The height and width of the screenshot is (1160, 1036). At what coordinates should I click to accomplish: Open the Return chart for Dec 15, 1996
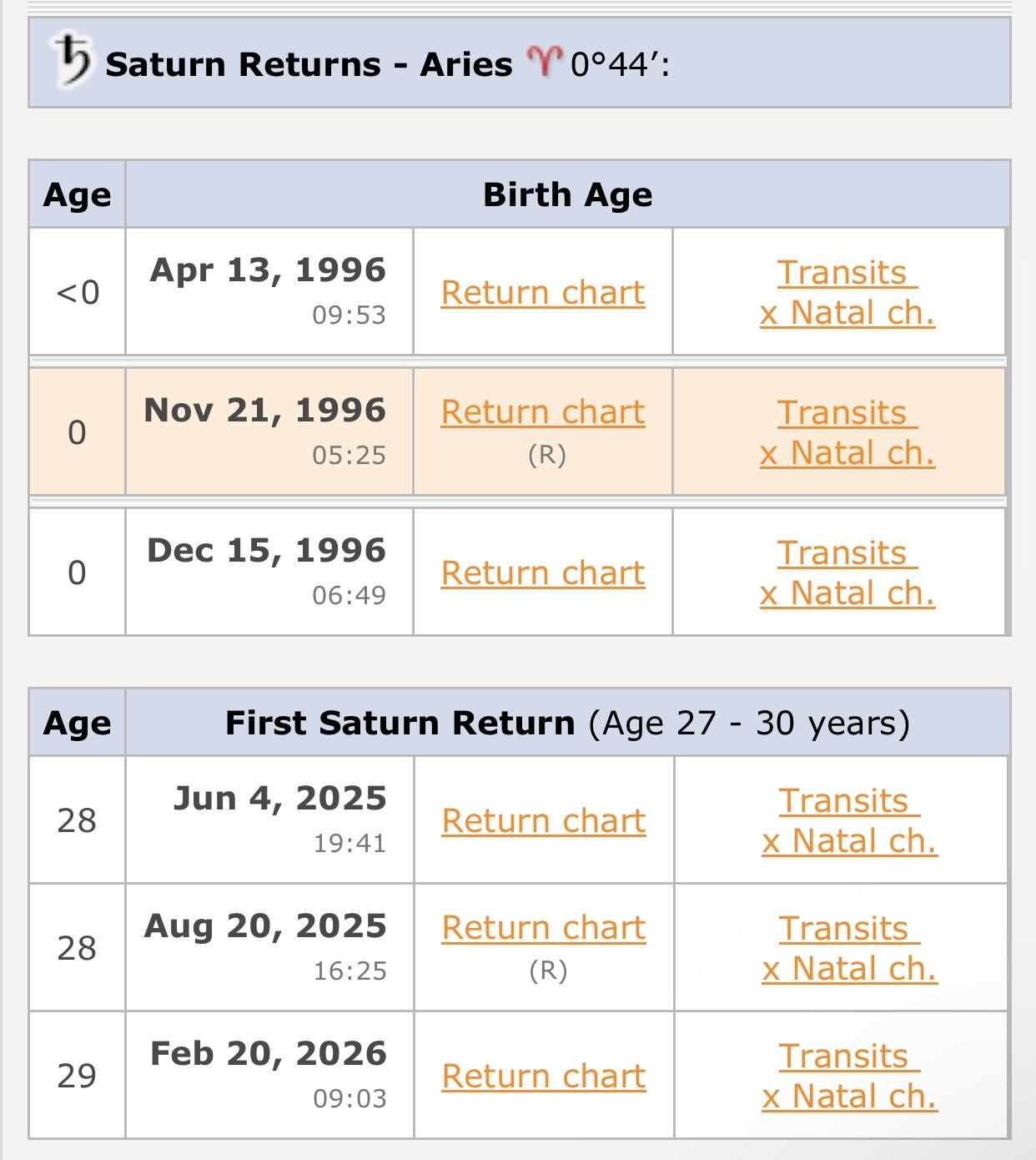[x=542, y=572]
